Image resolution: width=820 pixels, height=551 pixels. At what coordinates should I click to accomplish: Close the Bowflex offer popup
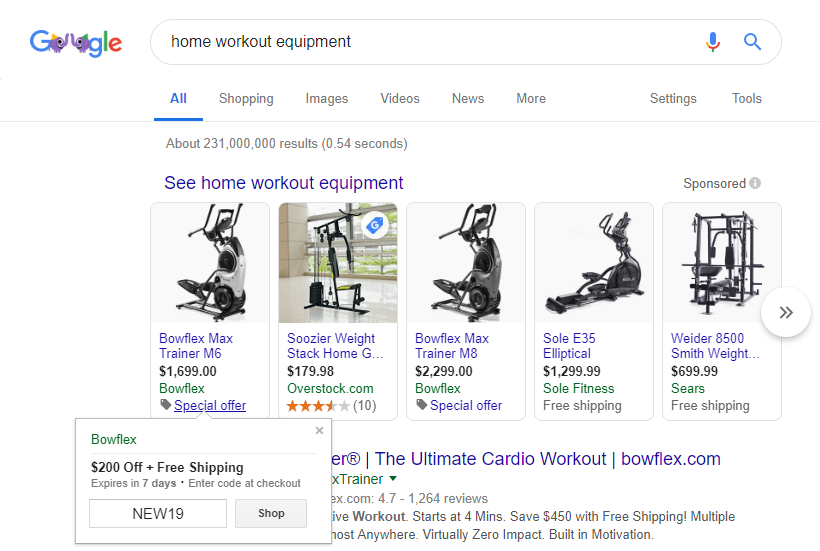pos(320,430)
